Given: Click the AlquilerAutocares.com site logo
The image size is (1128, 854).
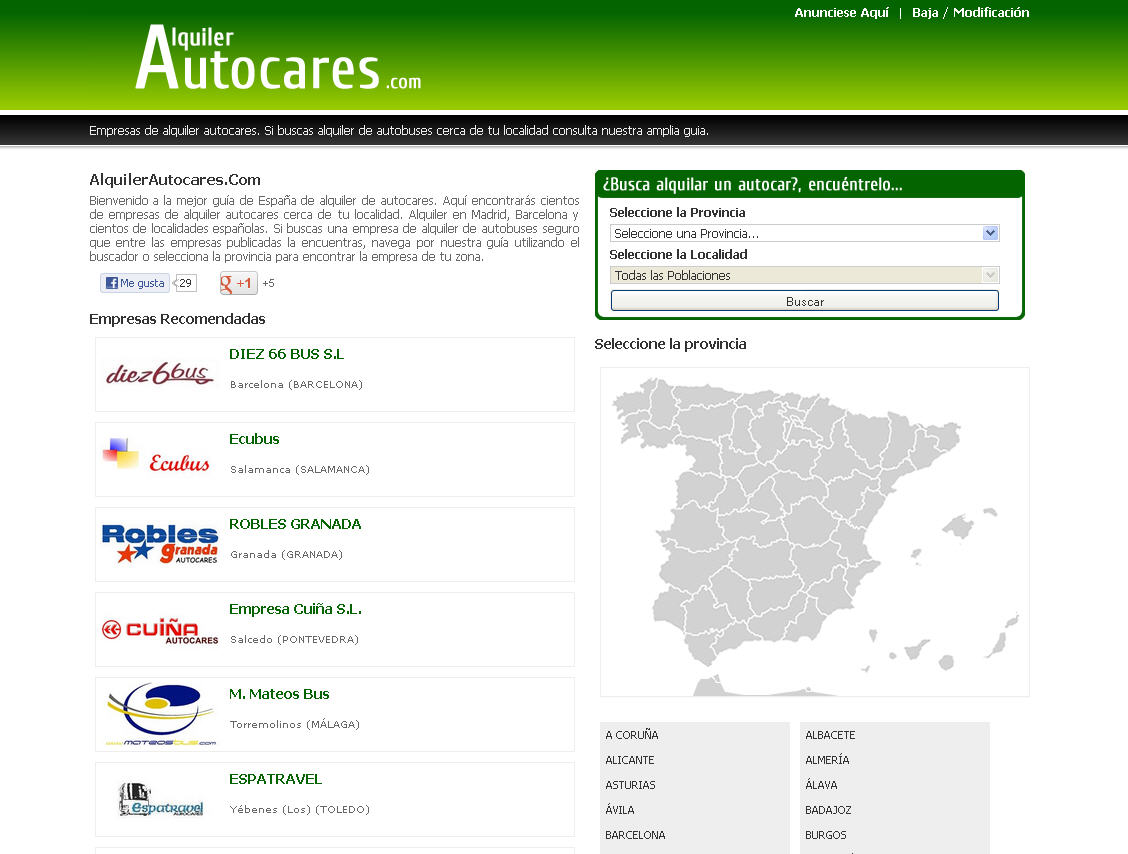Looking at the screenshot, I should tap(278, 58).
